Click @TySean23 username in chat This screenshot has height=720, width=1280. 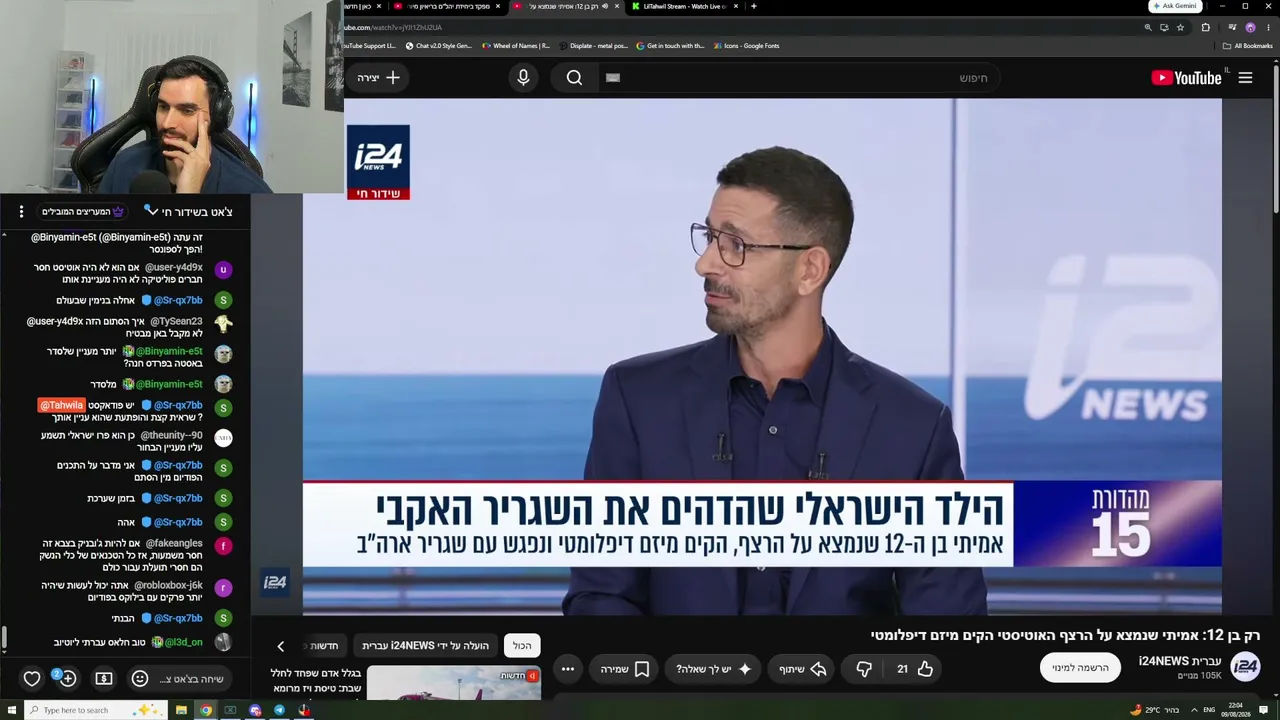[x=176, y=321]
